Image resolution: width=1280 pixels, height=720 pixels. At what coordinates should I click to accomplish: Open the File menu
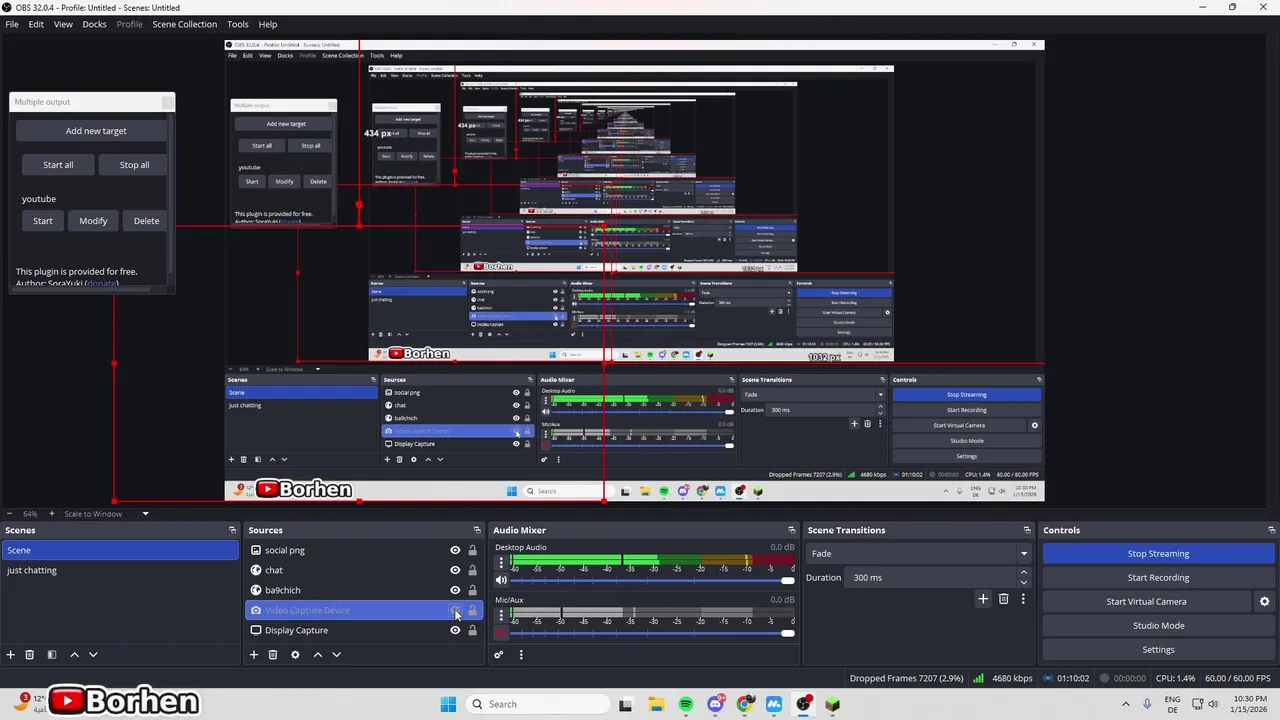[12, 24]
